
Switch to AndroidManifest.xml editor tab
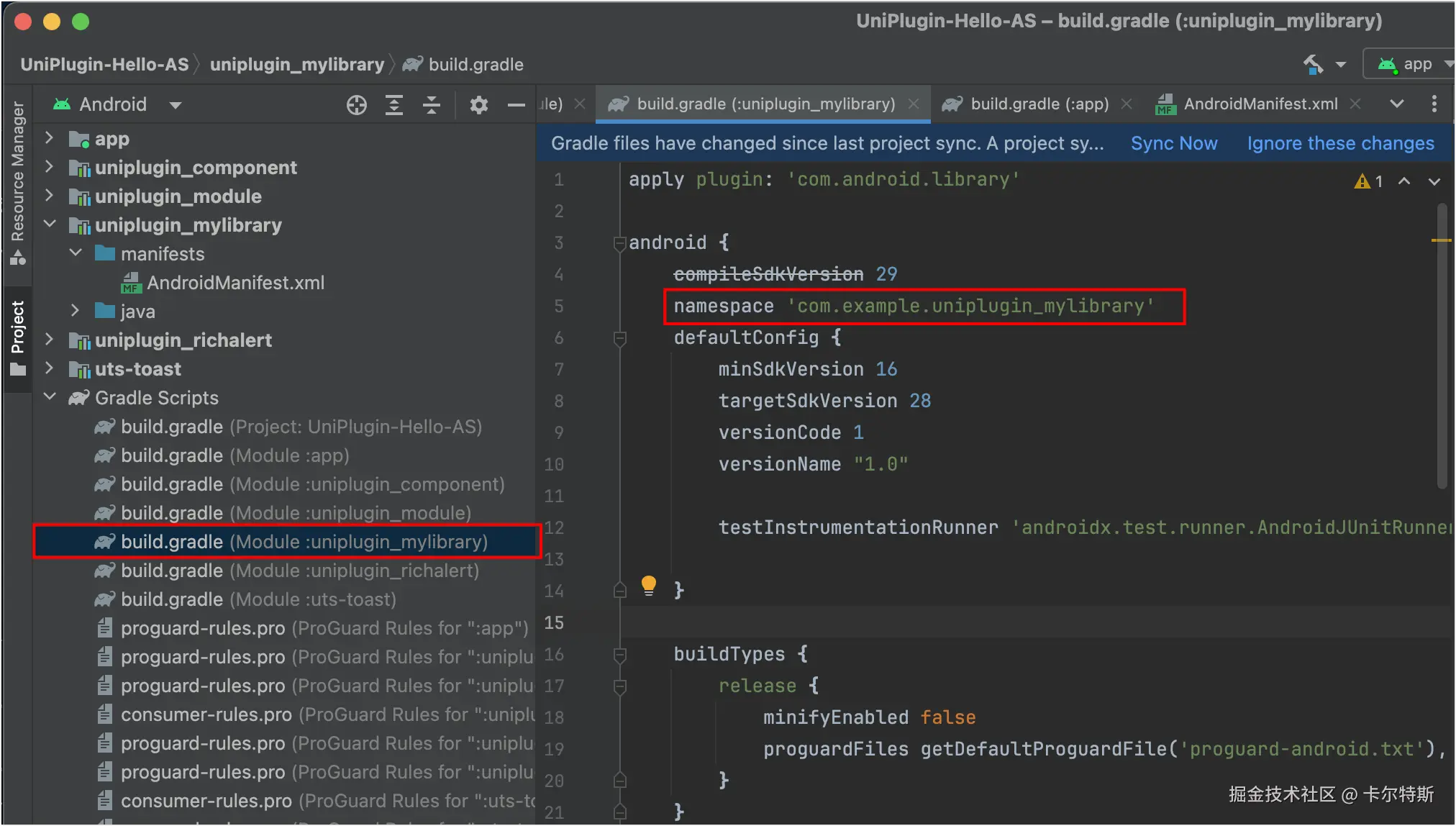tap(1260, 104)
